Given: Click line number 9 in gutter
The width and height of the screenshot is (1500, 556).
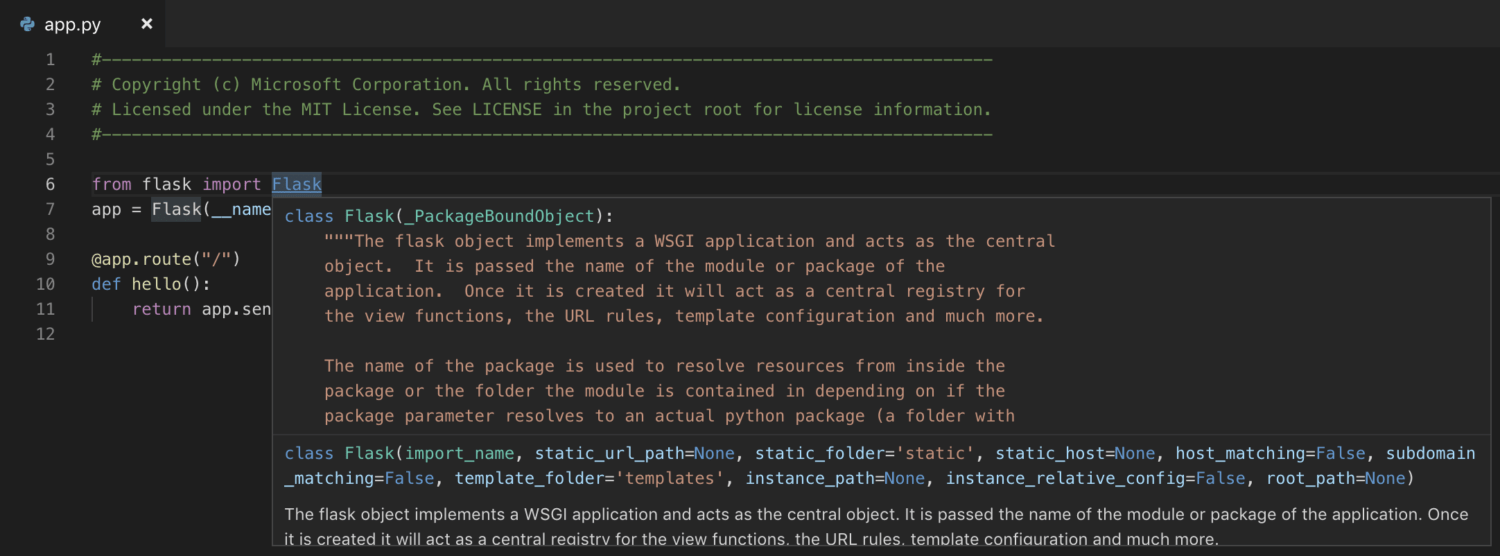Looking at the screenshot, I should pyautogui.click(x=50, y=259).
